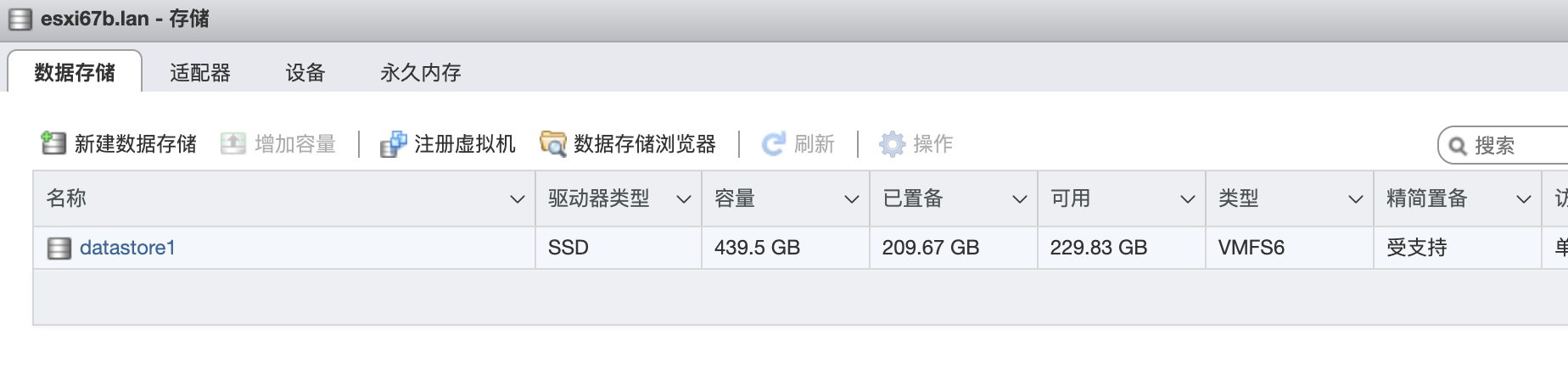Expand the Type (类型) column dropdown
The width and height of the screenshot is (1568, 380).
click(x=1355, y=199)
